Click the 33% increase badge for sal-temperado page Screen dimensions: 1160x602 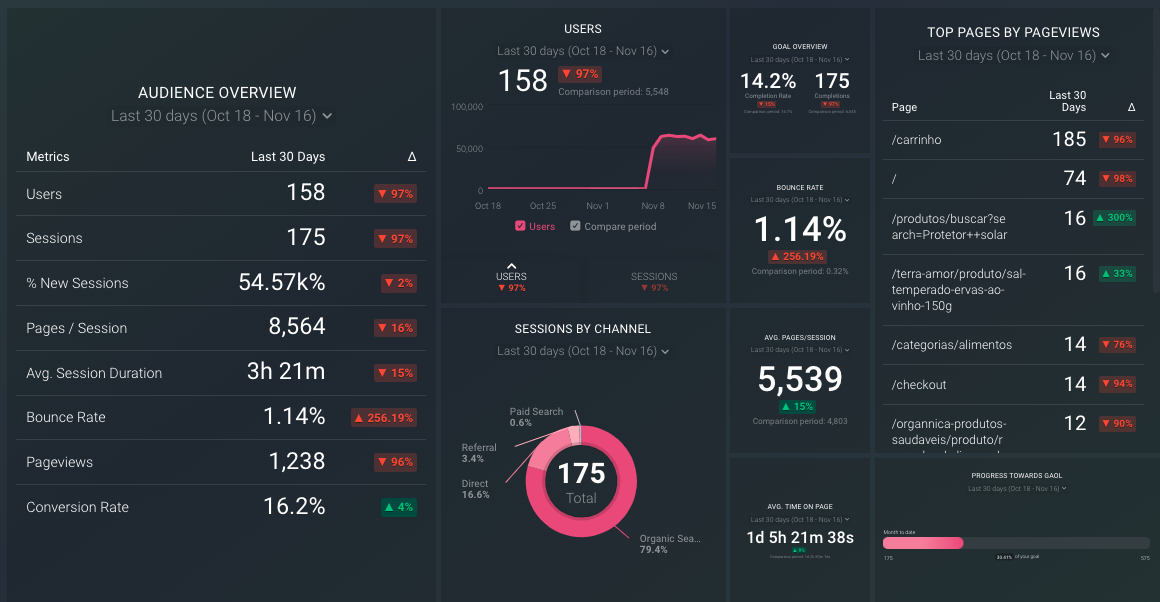(x=1117, y=274)
